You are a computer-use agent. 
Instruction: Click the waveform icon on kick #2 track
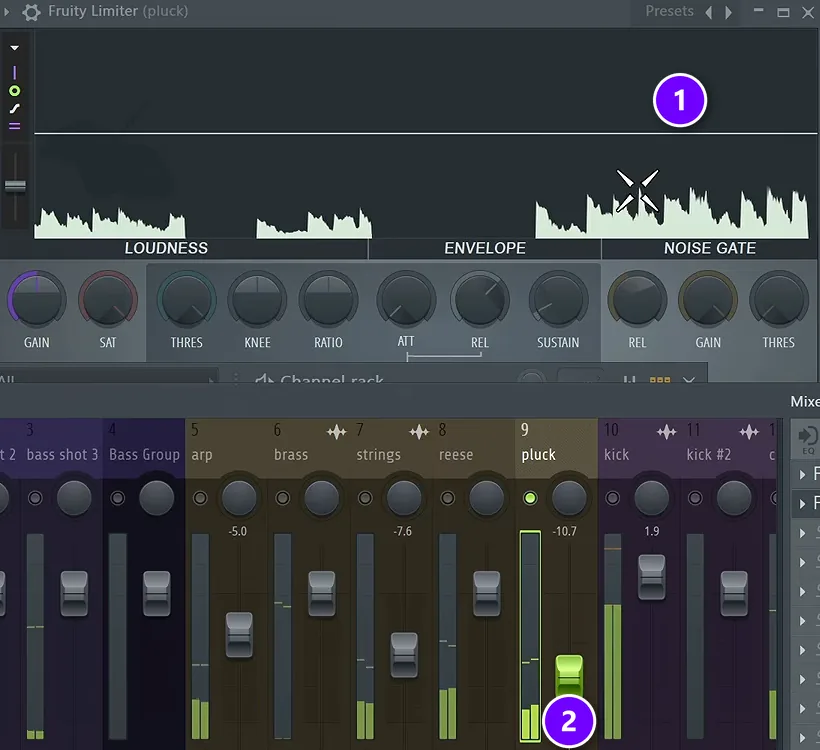click(x=749, y=432)
